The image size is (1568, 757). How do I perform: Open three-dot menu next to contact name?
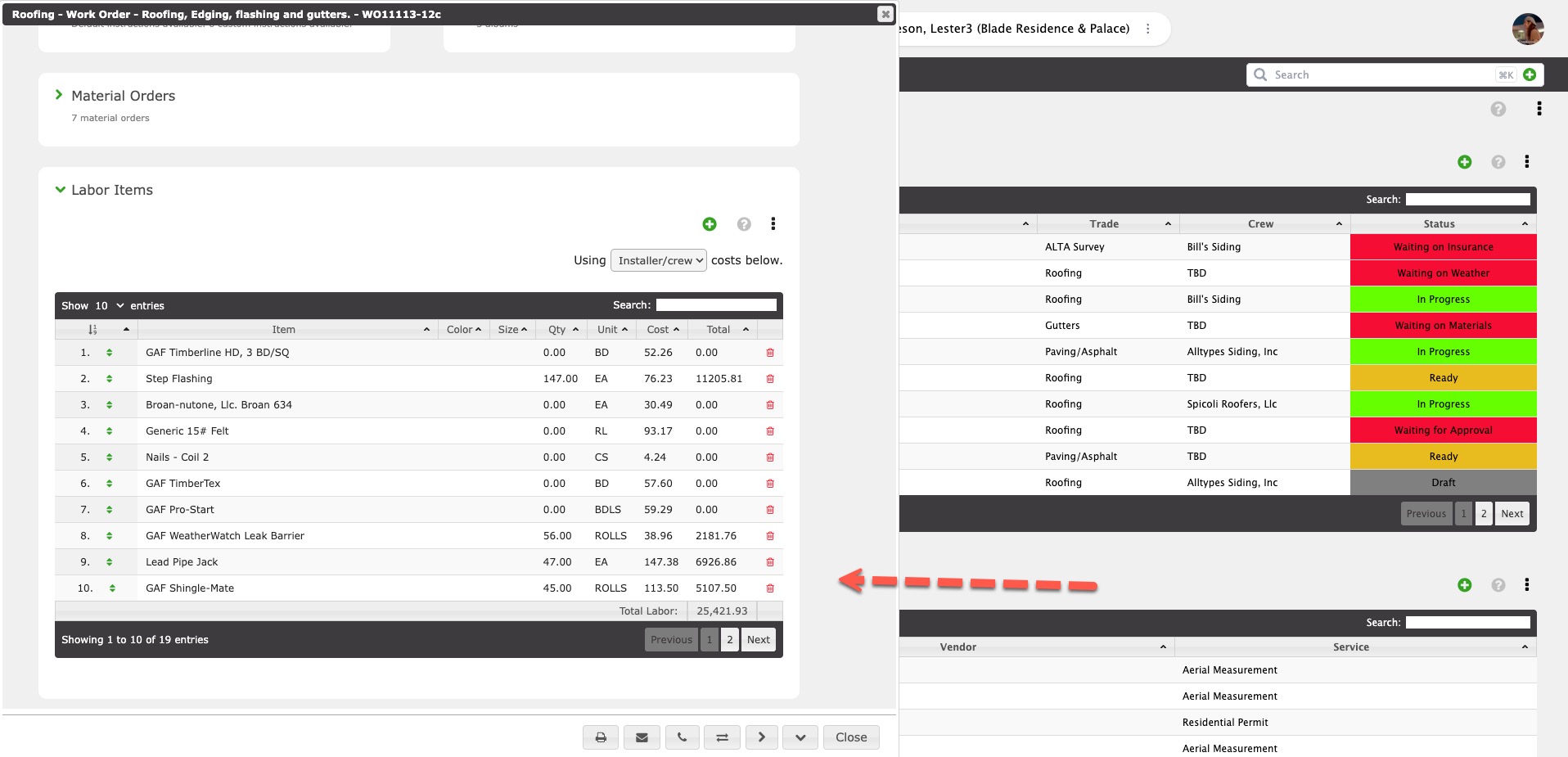click(1148, 29)
